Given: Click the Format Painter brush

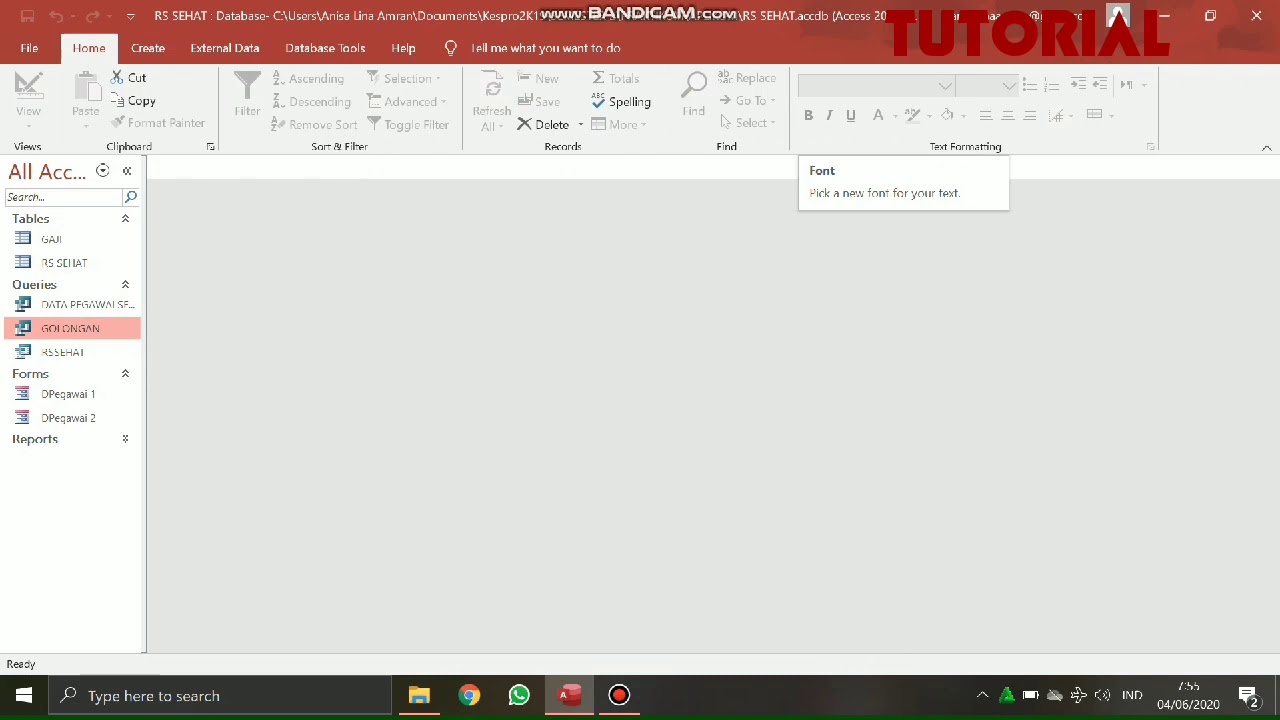Looking at the screenshot, I should tap(118, 123).
